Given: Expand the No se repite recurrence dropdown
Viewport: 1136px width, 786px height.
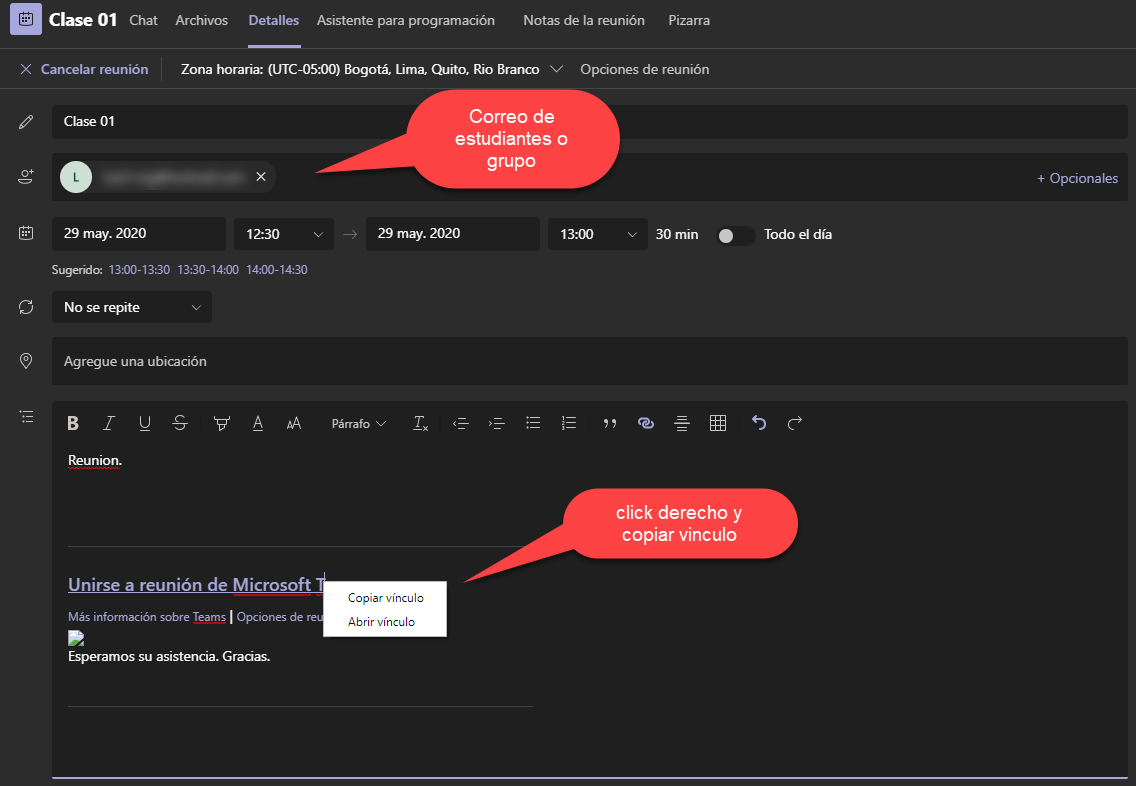Looking at the screenshot, I should pos(132,307).
